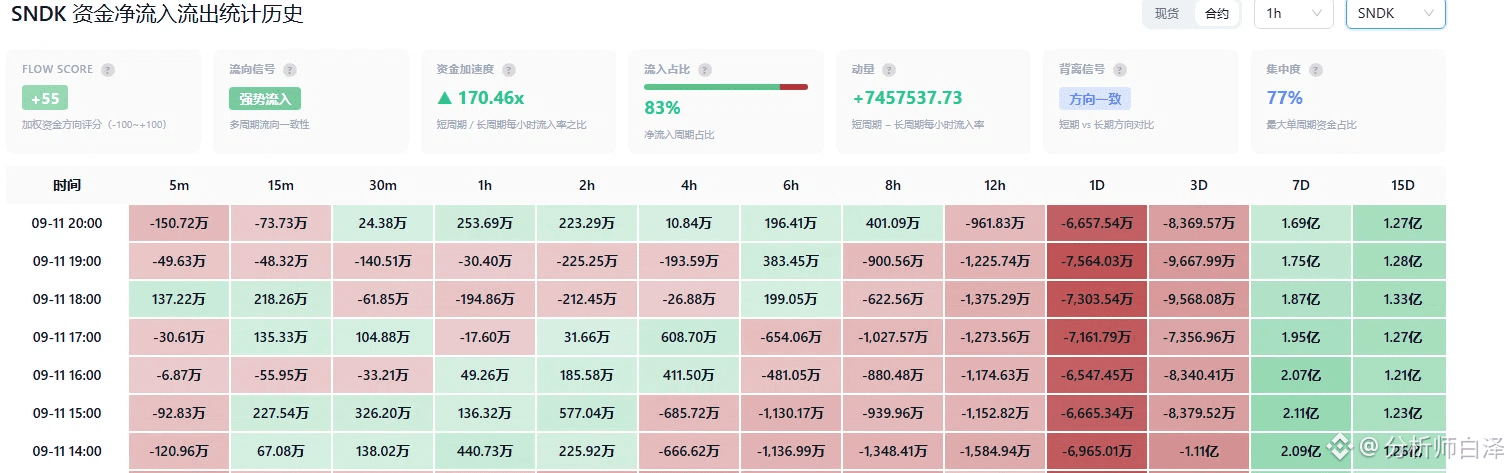Click the 7D column header
Image resolution: width=1512 pixels, height=473 pixels.
1301,185
